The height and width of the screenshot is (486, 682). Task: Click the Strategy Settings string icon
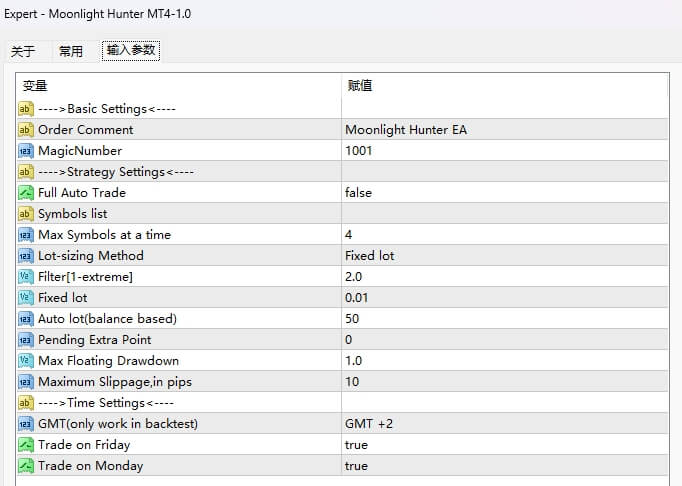coord(26,172)
